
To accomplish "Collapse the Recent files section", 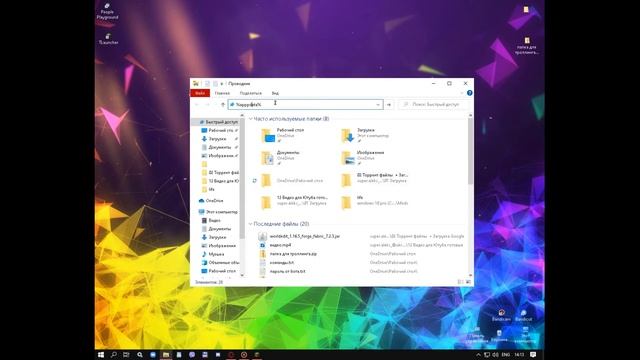I will point(251,224).
